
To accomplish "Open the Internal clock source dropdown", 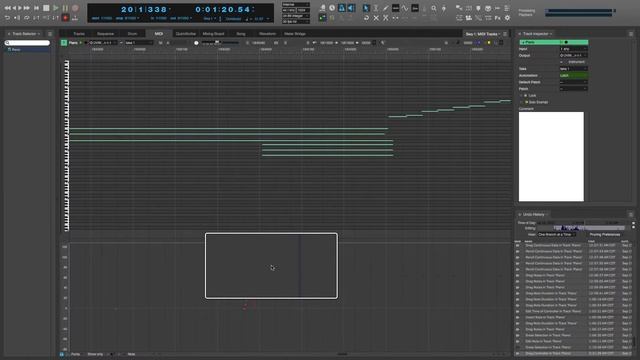I will click(296, 5).
